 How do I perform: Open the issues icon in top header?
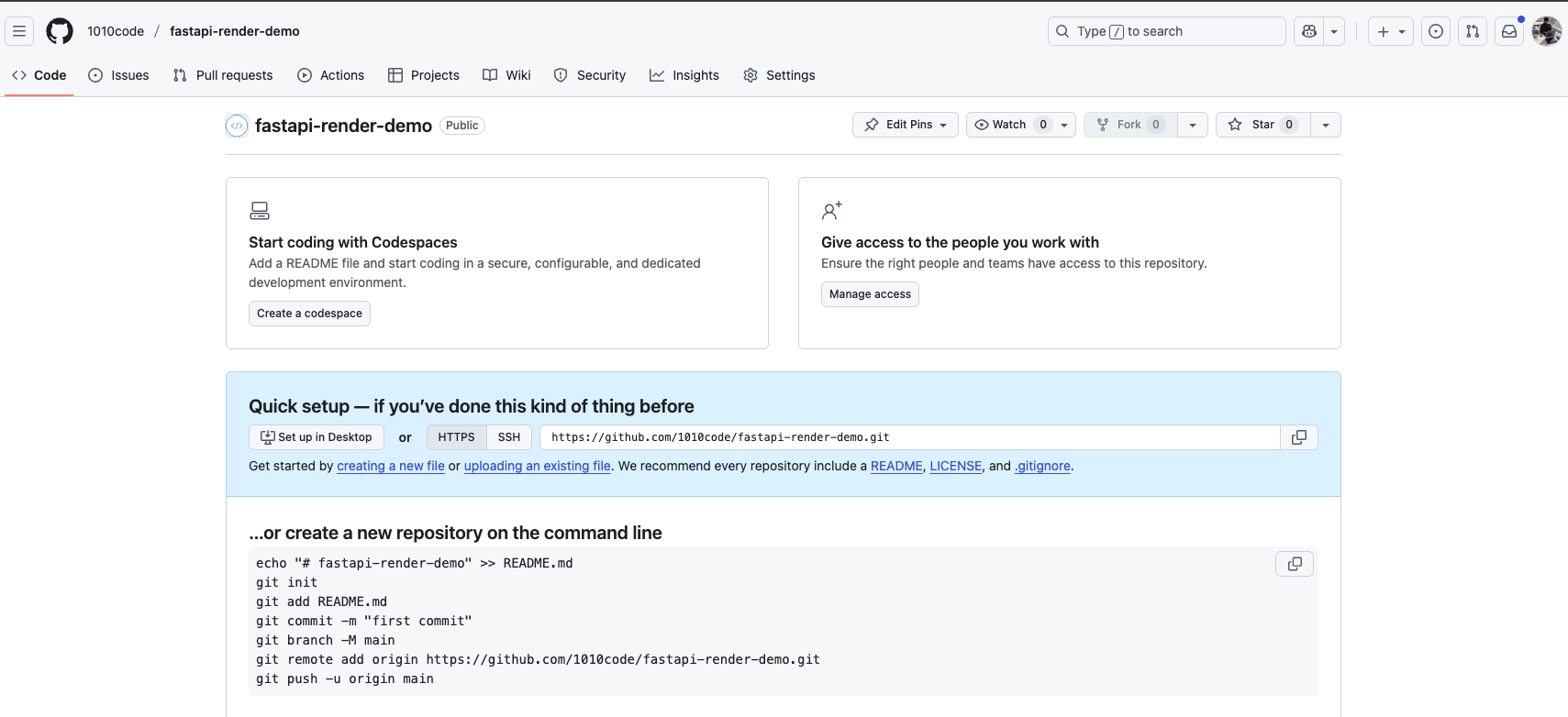pyautogui.click(x=1436, y=31)
